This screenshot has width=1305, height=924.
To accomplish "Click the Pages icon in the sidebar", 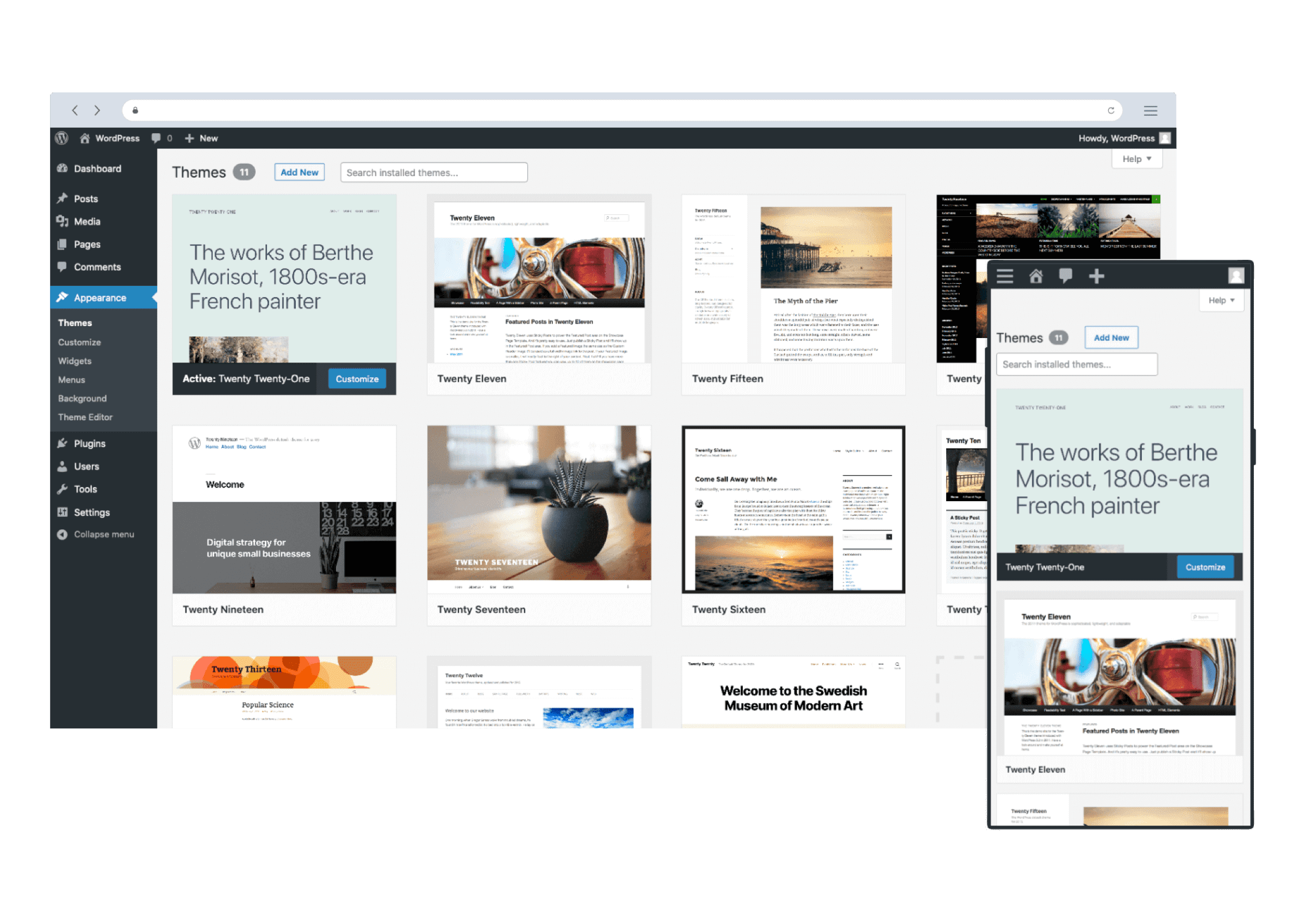I will click(63, 244).
